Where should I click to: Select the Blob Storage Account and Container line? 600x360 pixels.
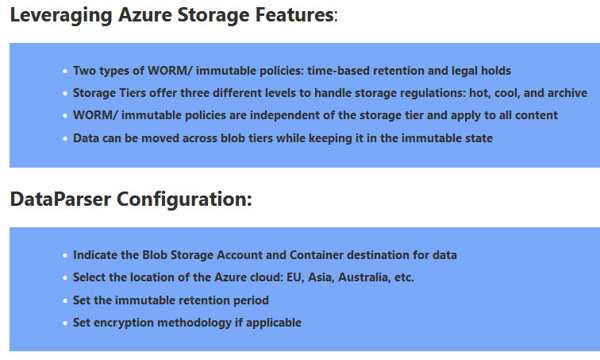(265, 255)
